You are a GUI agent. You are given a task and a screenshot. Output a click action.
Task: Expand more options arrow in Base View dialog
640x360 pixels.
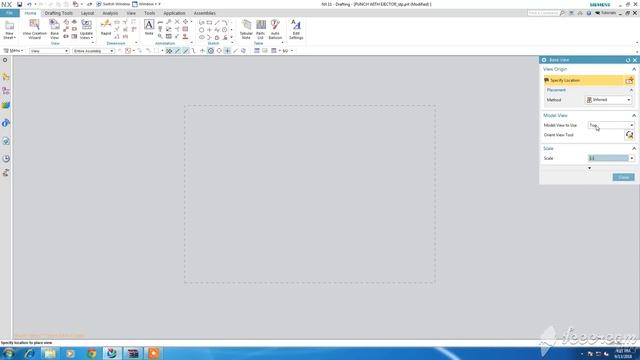point(589,168)
